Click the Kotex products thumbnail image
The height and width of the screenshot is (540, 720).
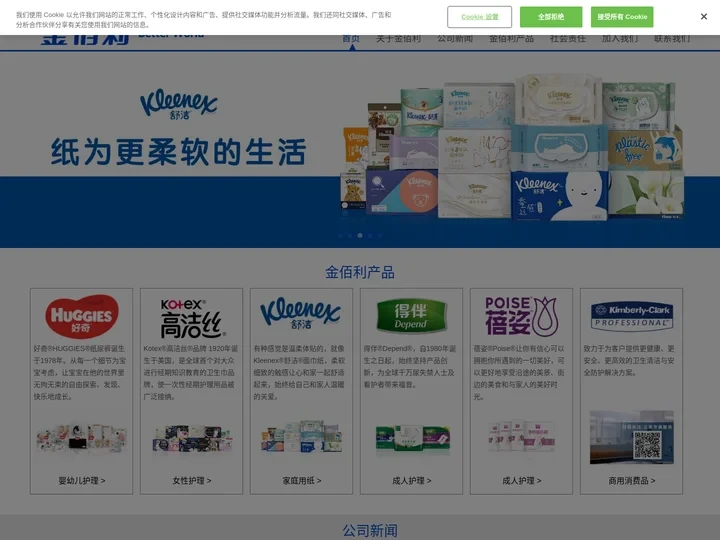pos(192,439)
